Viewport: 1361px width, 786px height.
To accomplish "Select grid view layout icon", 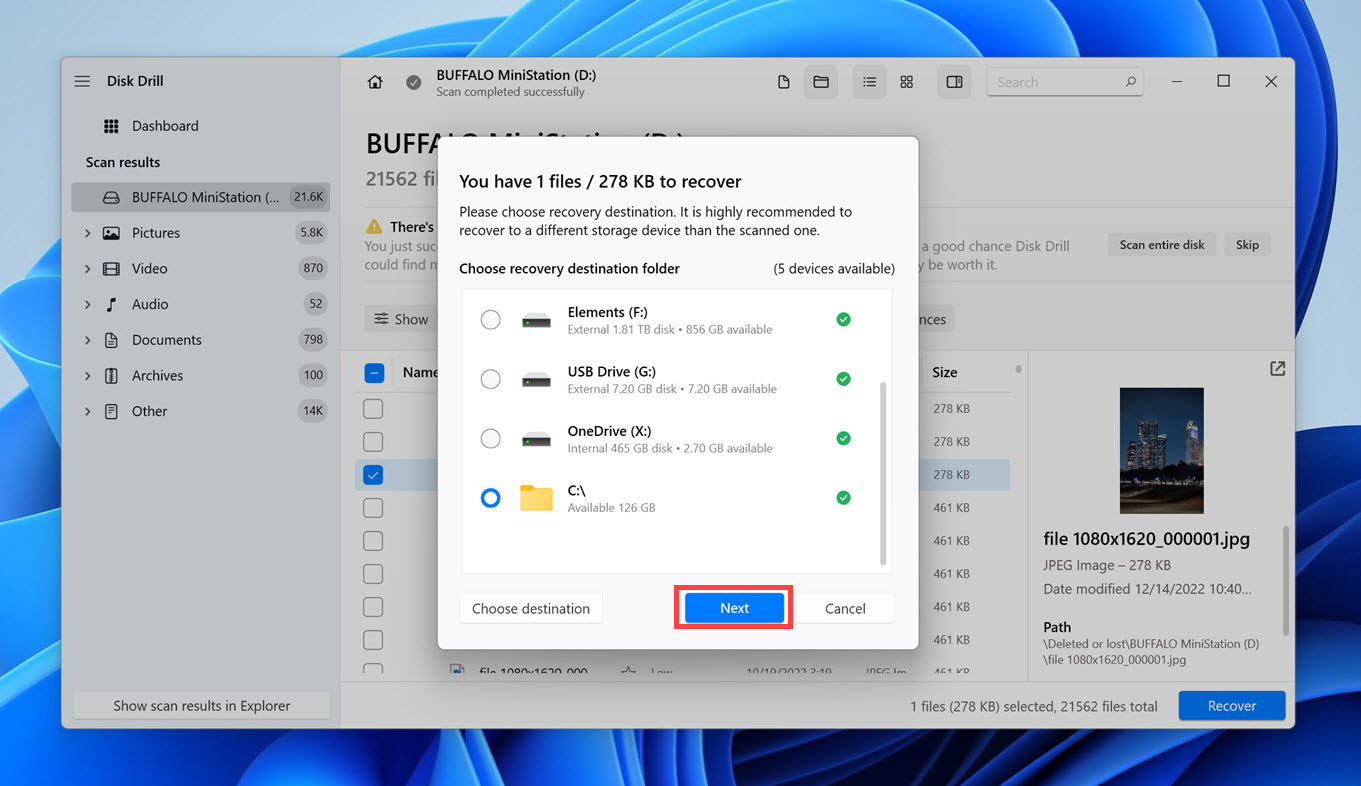I will [907, 82].
